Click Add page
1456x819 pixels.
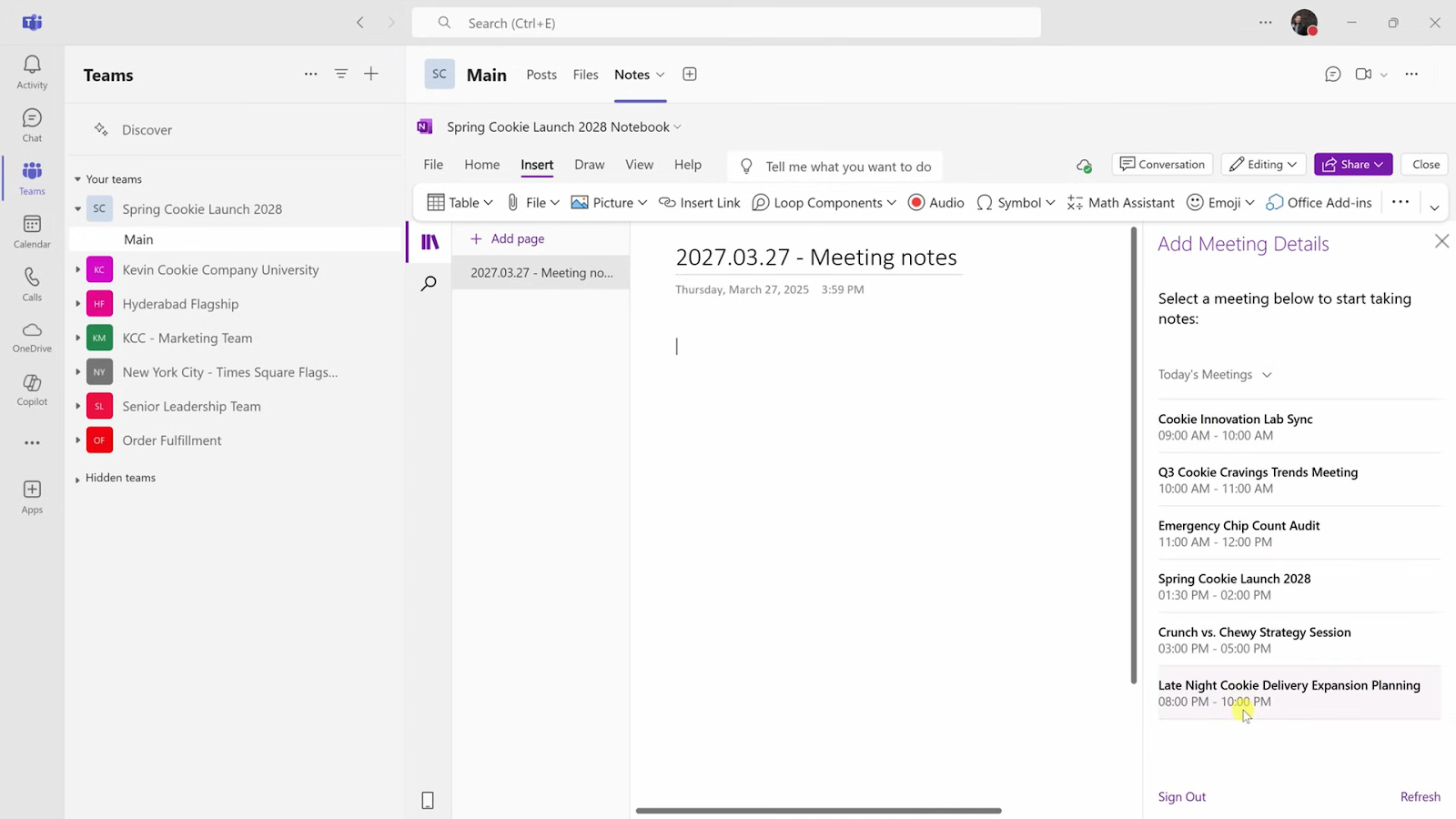pos(508,238)
